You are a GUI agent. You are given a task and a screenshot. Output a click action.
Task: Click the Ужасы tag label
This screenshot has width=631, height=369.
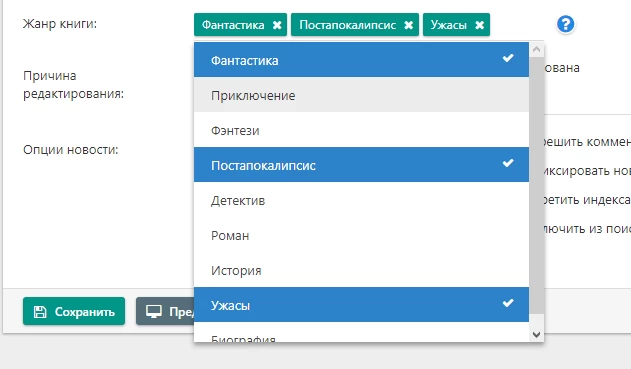tap(449, 25)
